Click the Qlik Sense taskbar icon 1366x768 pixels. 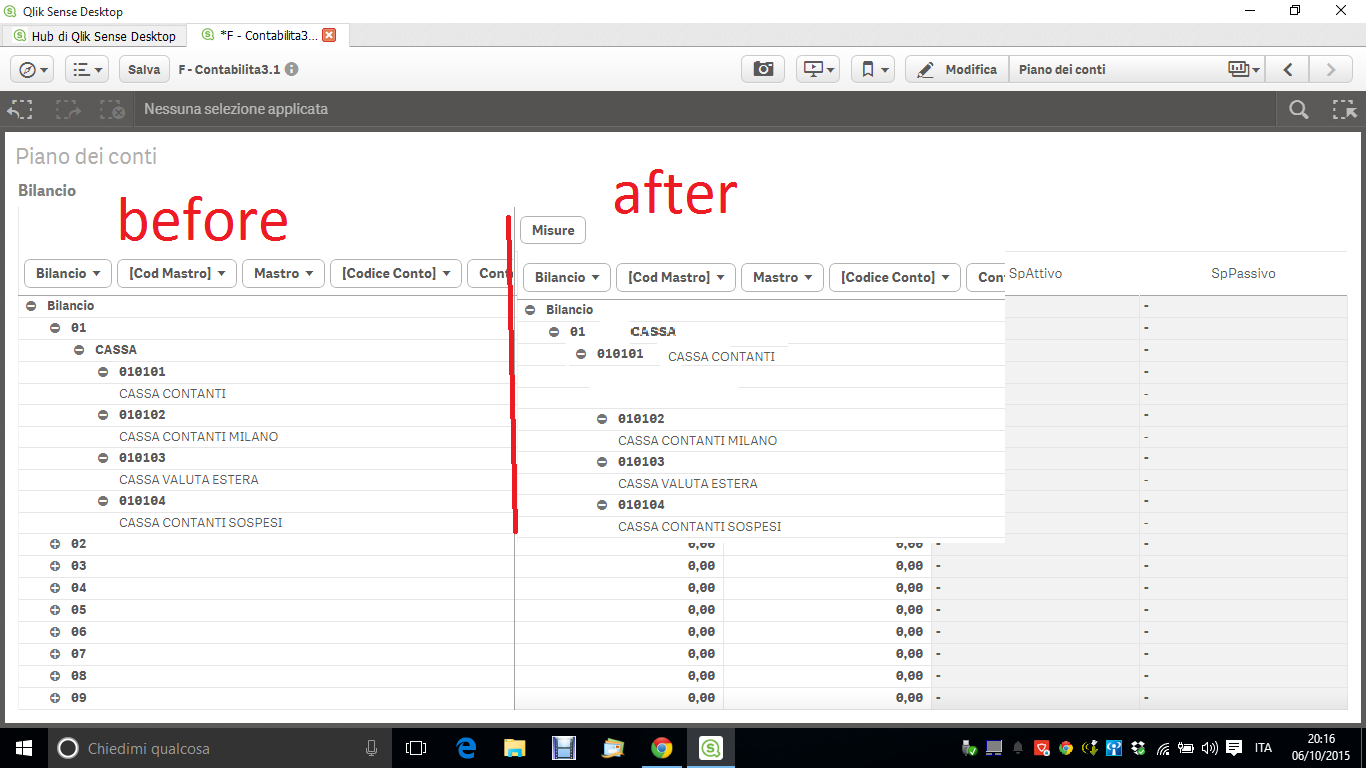711,748
